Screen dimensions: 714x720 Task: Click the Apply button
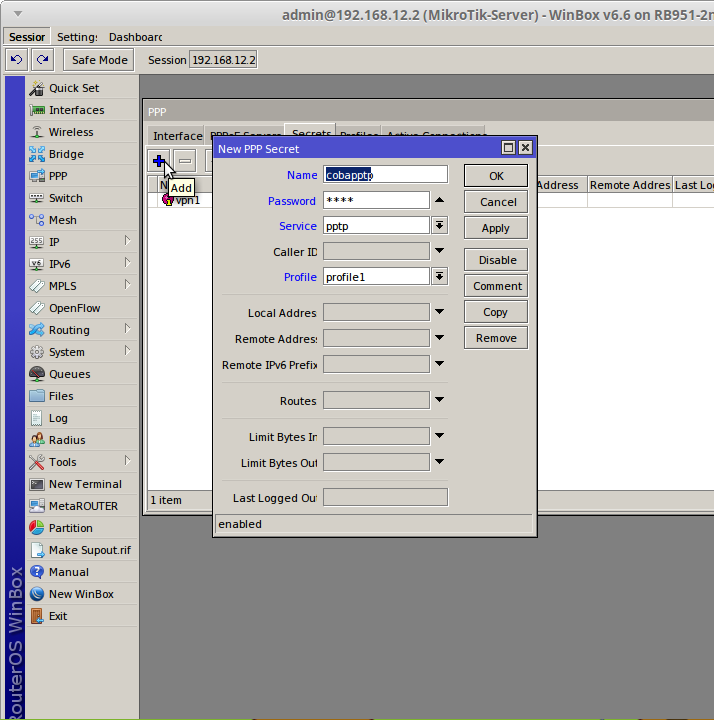[x=496, y=228]
